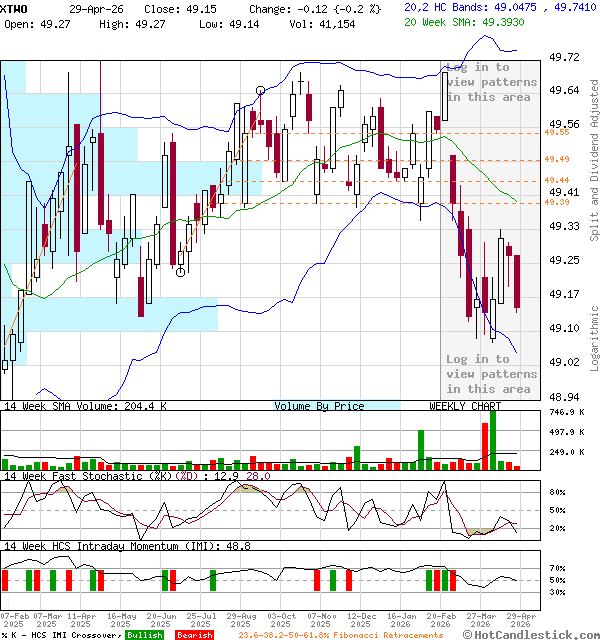Select the WEEKLY CHART label
Viewport: 600px width, 640px height.
click(x=465, y=406)
